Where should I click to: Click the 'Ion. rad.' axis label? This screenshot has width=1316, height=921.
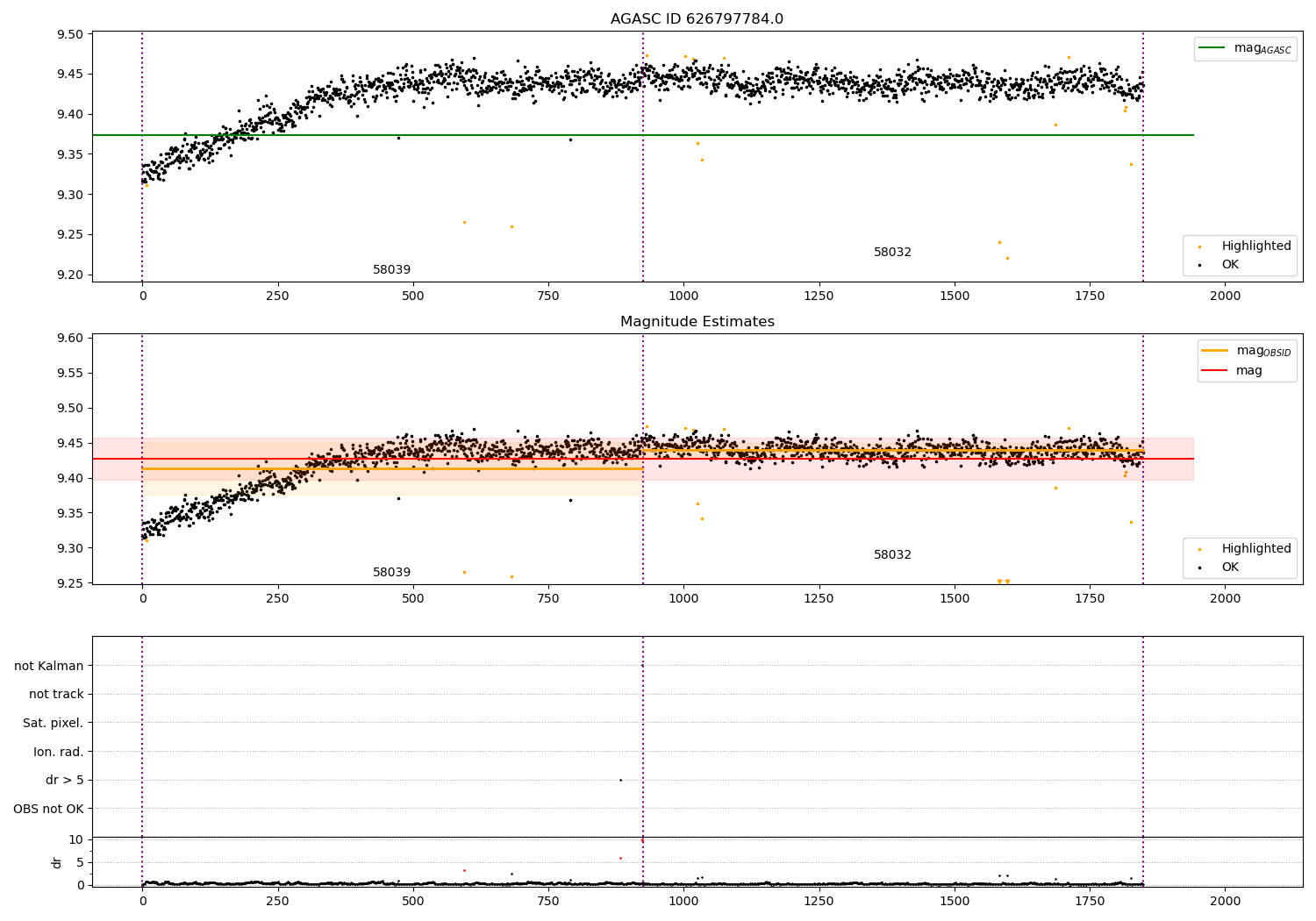pos(59,752)
